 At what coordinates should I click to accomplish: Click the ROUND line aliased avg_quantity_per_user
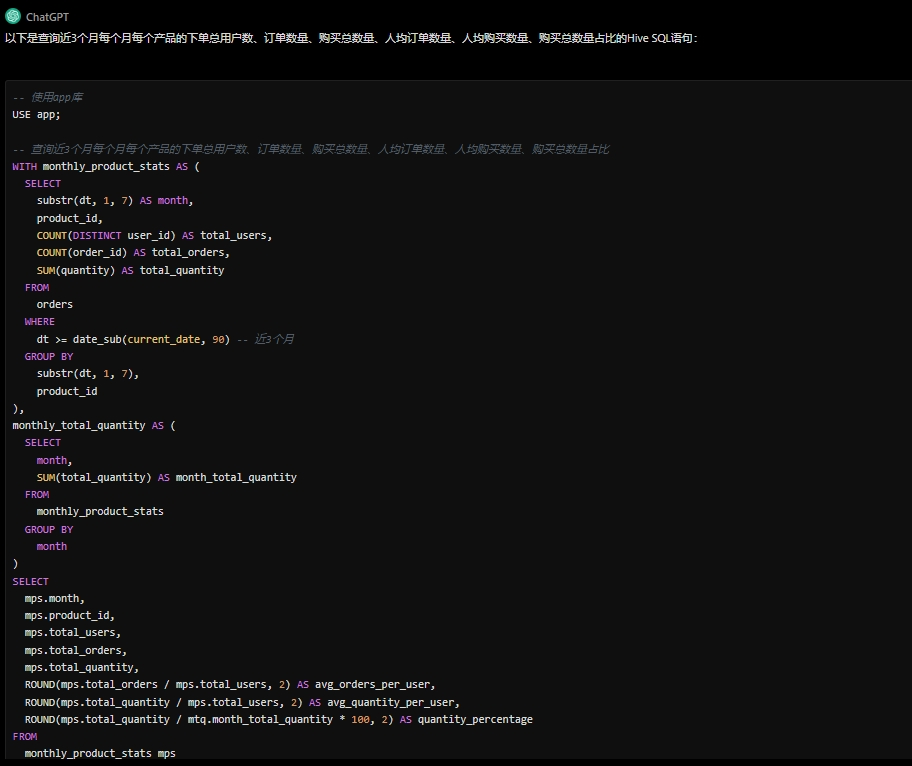point(242,703)
